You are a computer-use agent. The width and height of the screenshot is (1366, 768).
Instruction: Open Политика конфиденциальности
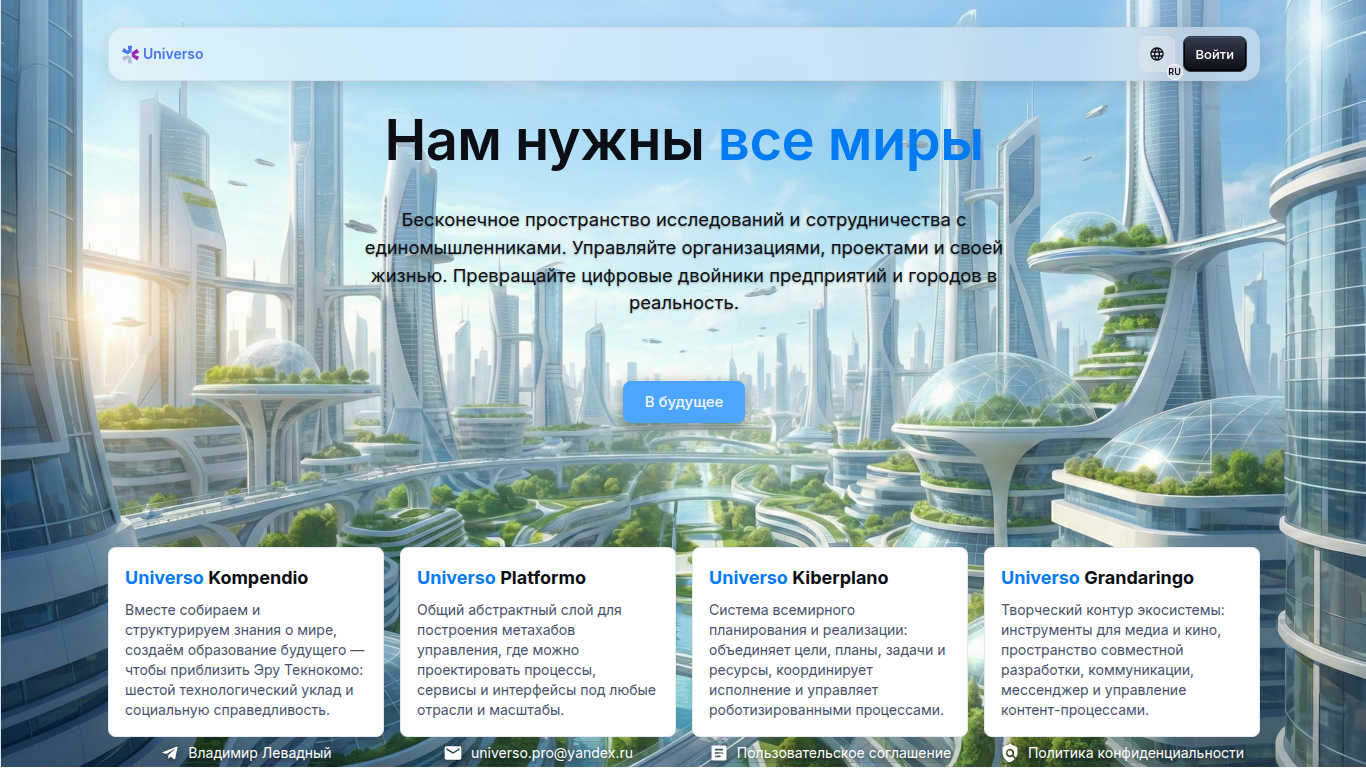[1135, 753]
